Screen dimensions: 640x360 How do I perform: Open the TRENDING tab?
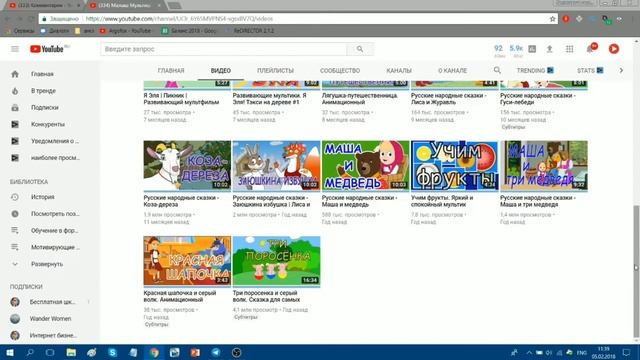point(535,71)
